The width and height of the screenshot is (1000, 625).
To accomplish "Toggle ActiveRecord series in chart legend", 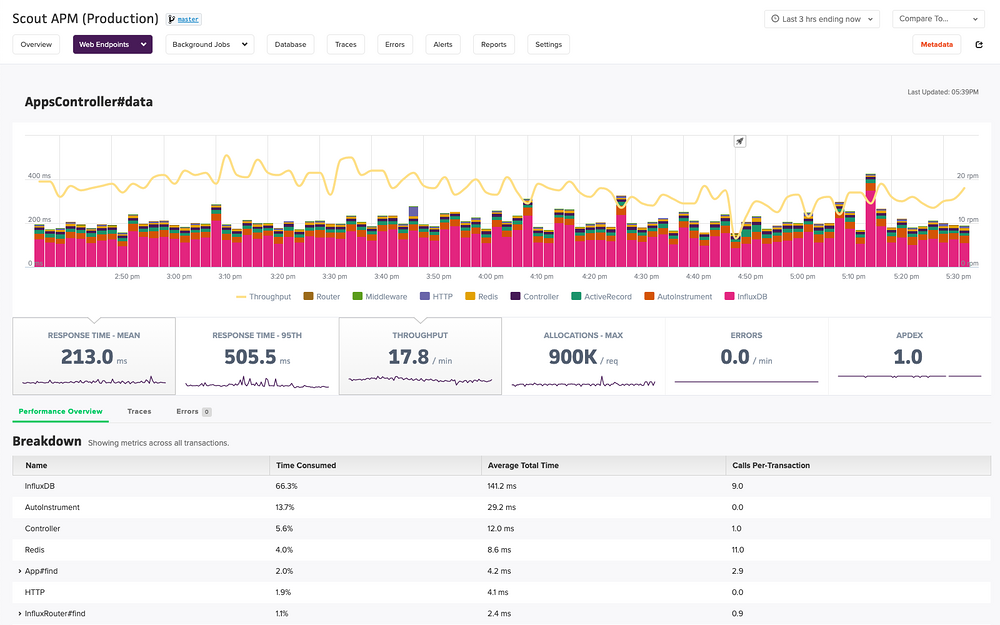I will [601, 297].
